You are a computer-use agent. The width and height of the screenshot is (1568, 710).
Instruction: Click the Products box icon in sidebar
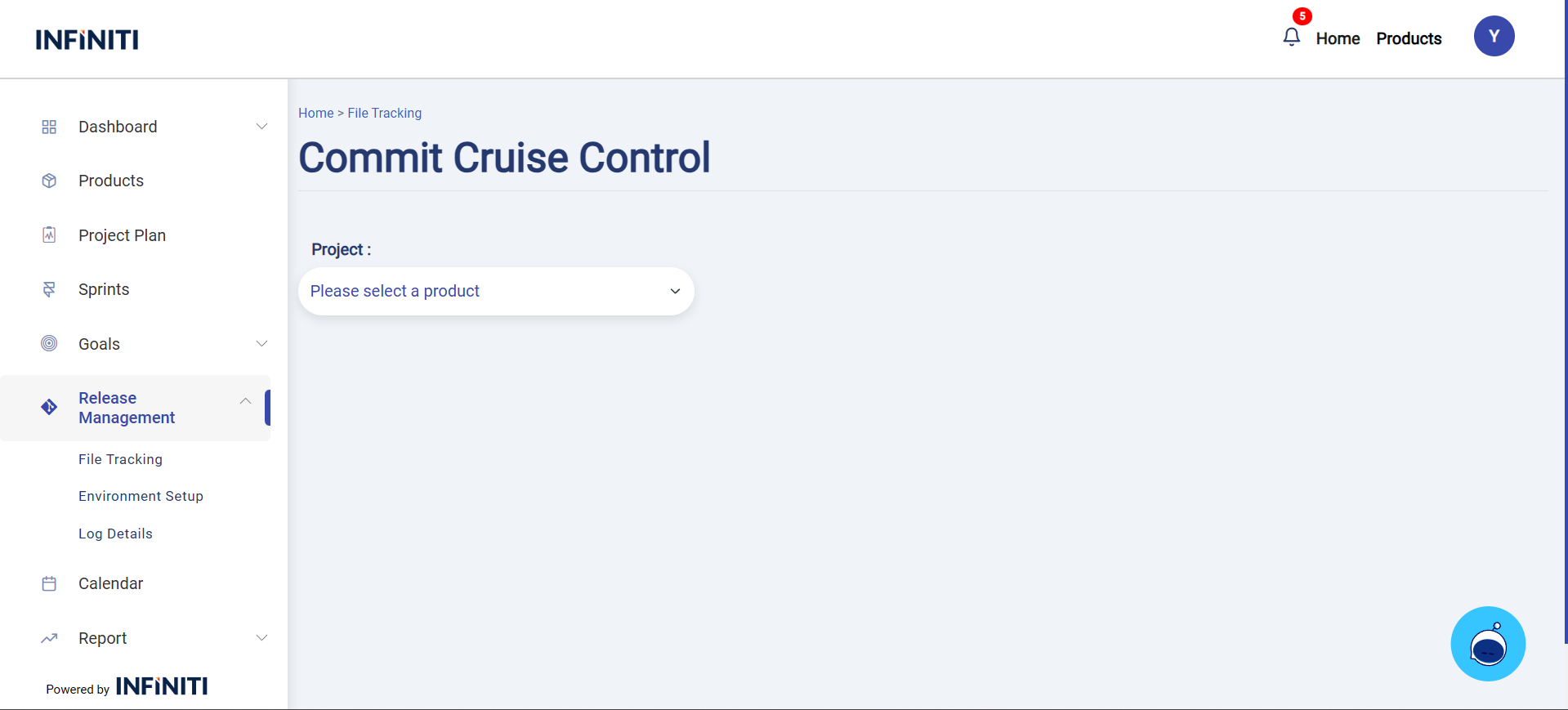tap(49, 181)
